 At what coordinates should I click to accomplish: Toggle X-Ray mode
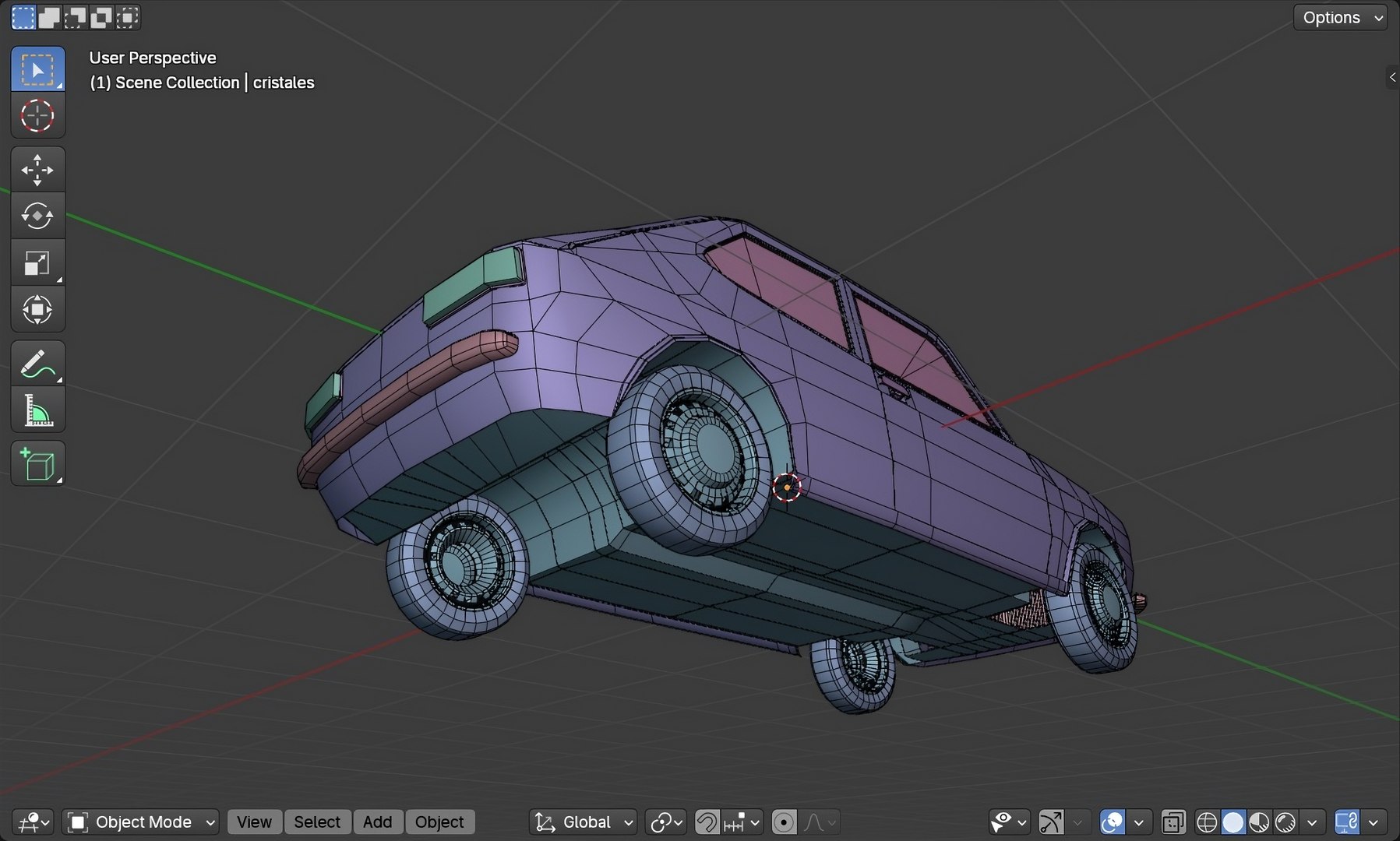[x=1173, y=822]
